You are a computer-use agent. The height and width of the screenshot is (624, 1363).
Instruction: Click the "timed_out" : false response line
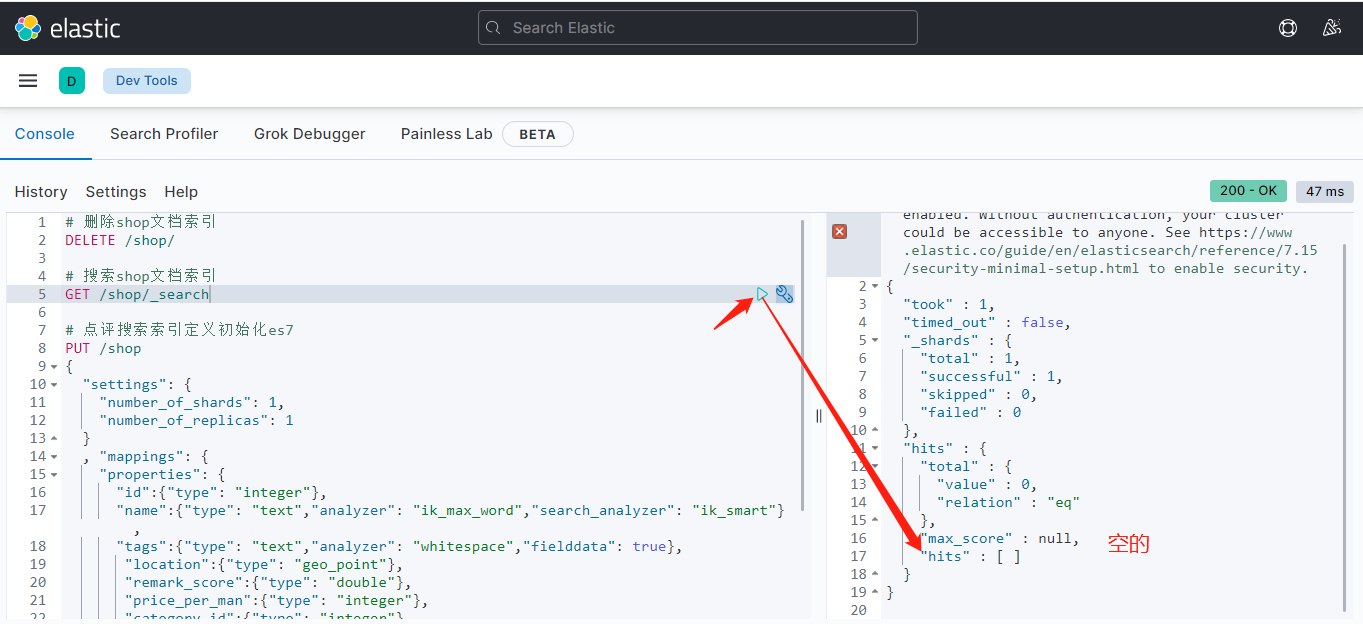tap(987, 322)
